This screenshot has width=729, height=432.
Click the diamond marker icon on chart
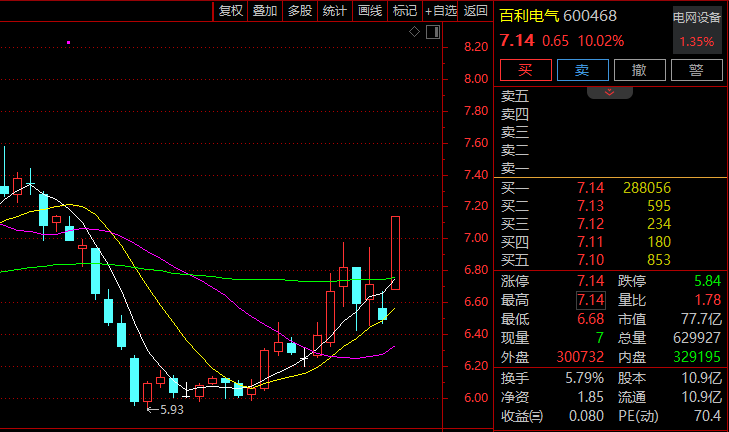pos(415,32)
